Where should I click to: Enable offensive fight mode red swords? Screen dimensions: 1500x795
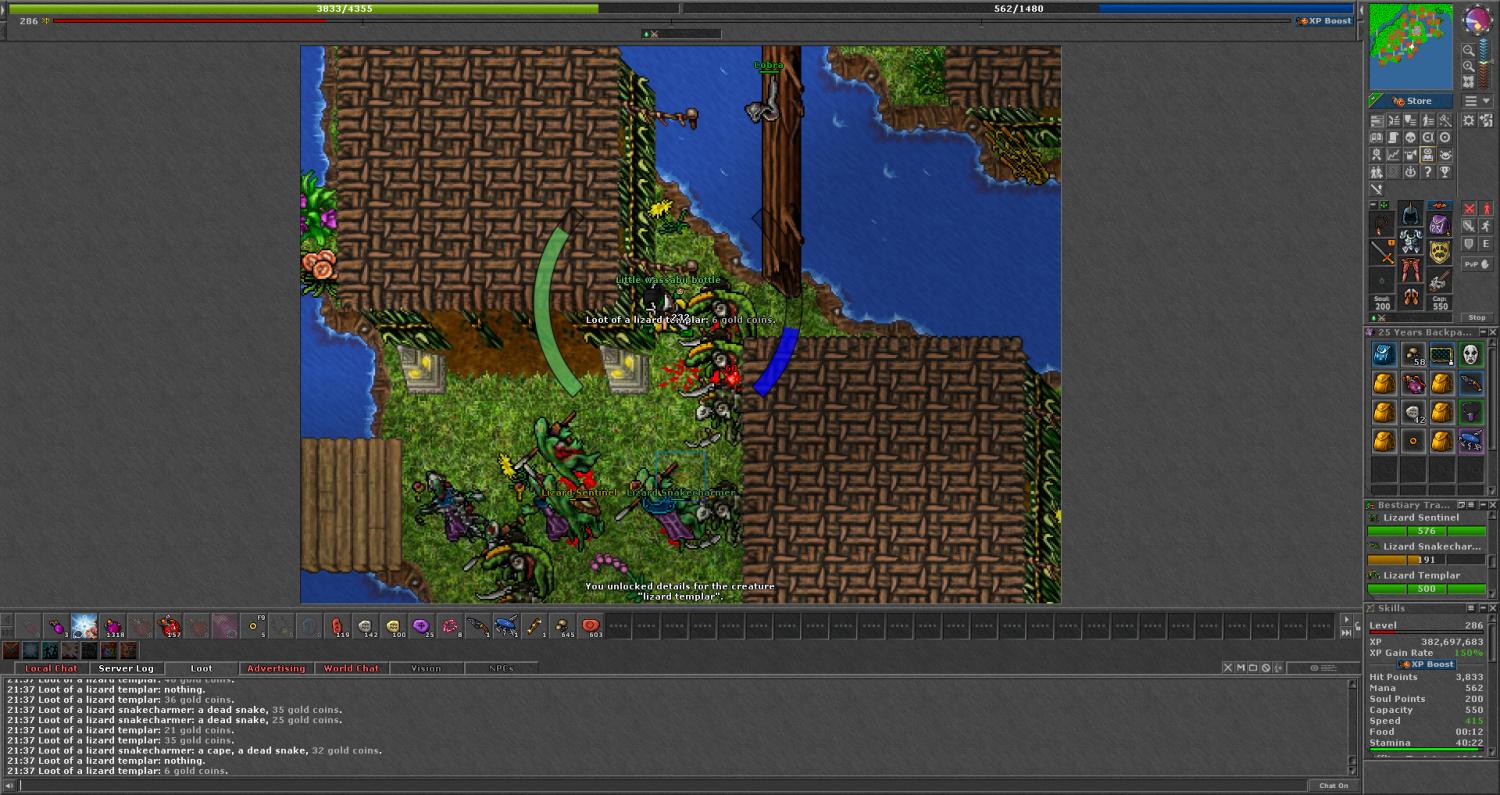[x=1469, y=209]
